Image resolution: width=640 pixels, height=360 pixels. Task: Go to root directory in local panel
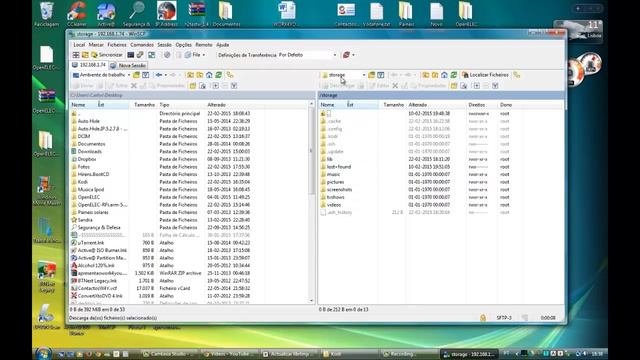click(200, 75)
